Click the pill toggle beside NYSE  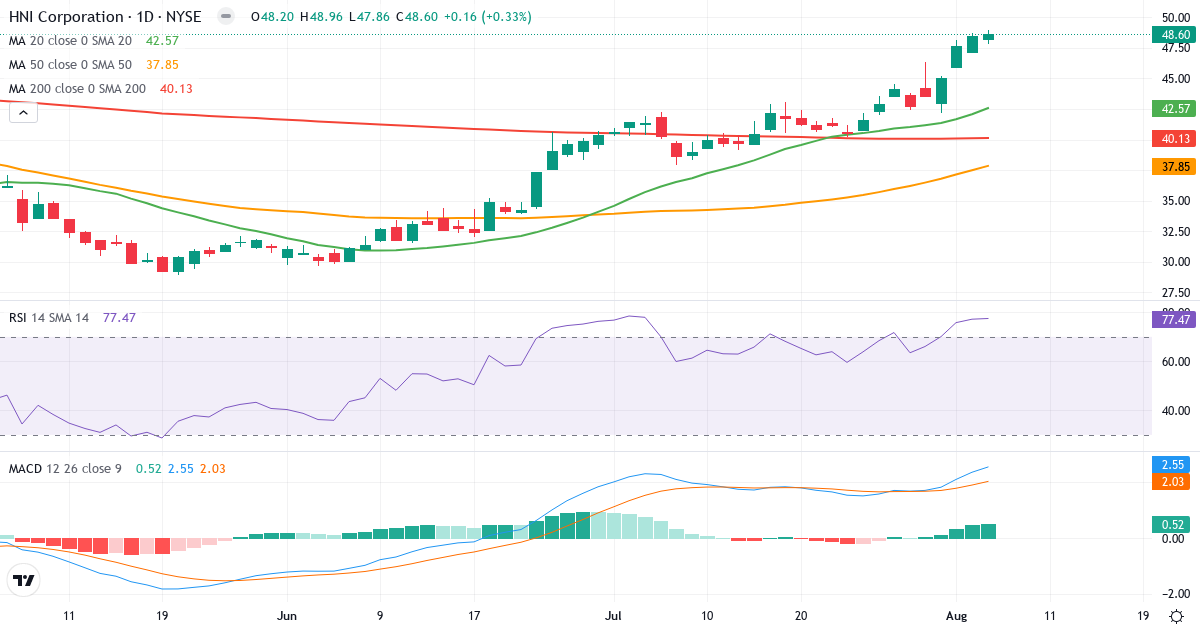[x=226, y=17]
